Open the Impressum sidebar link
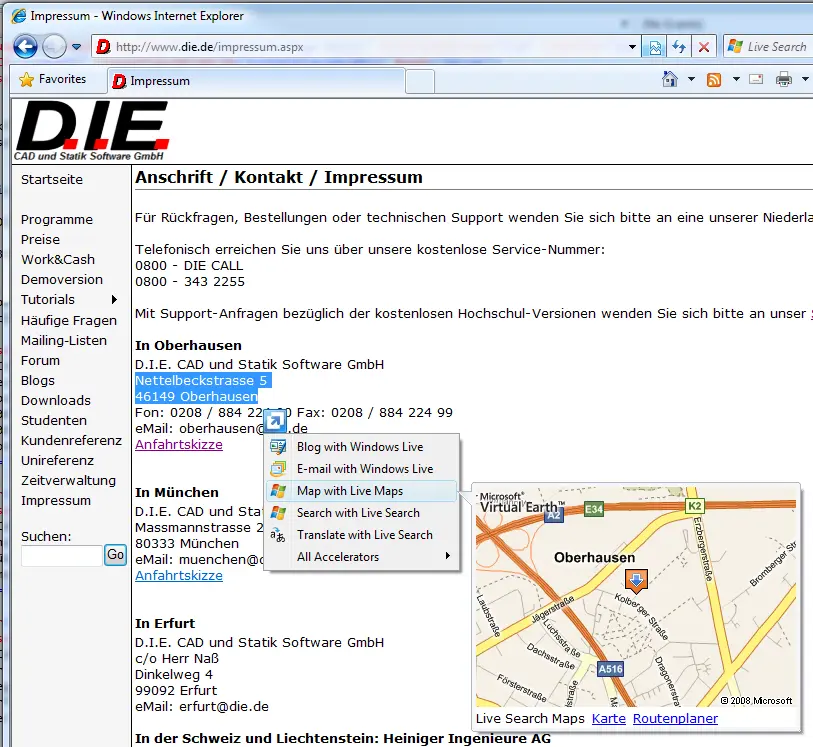Image resolution: width=813 pixels, height=747 pixels. pos(56,501)
